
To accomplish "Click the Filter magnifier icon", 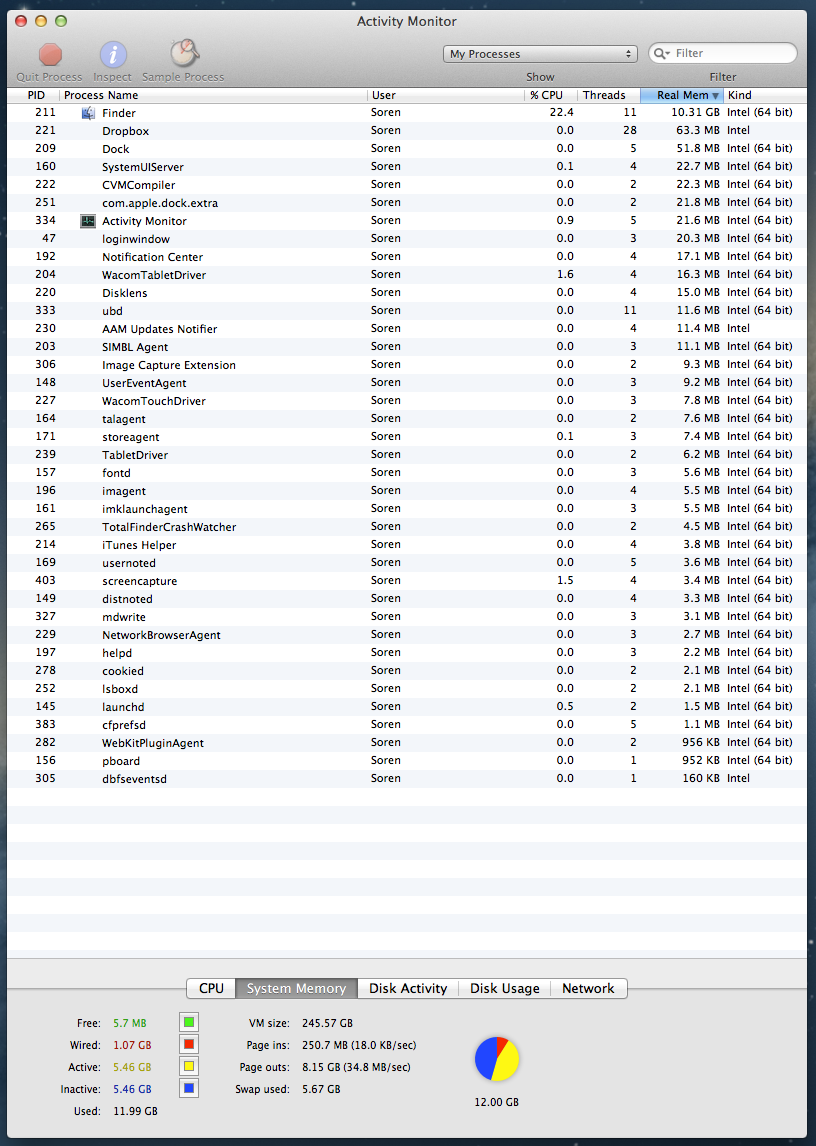I will 661,53.
